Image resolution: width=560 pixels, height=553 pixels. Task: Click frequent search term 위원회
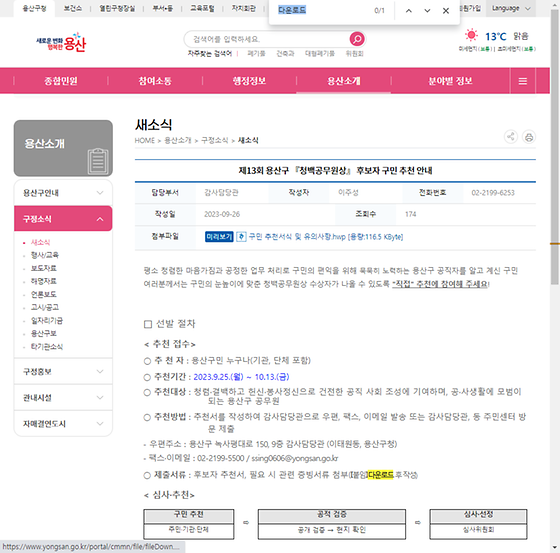354,54
